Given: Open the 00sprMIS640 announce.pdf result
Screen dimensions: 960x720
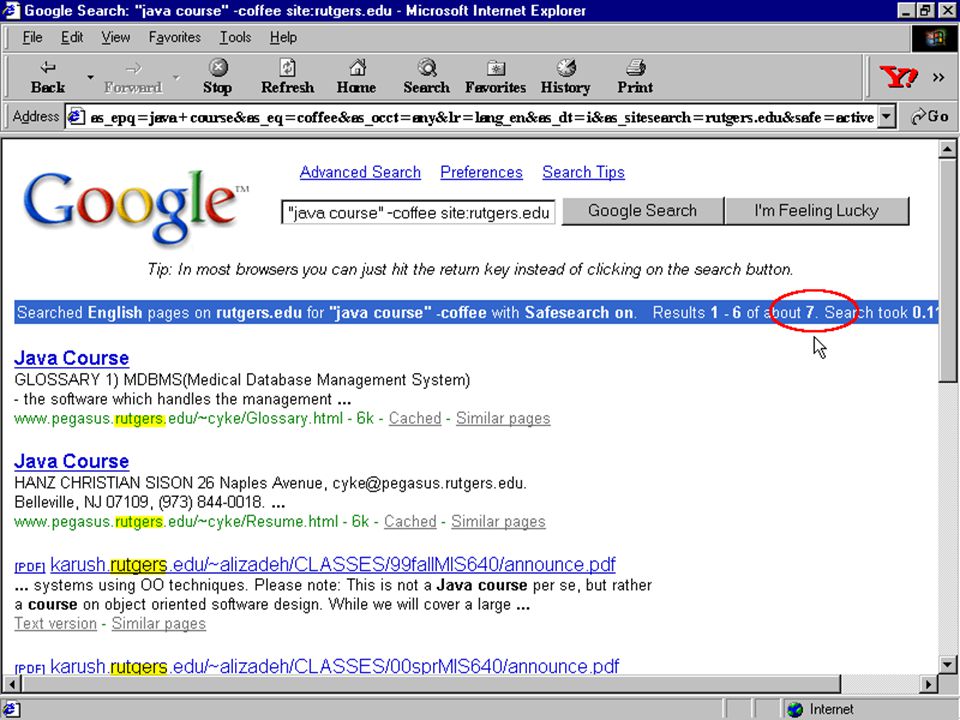Looking at the screenshot, I should [x=334, y=666].
